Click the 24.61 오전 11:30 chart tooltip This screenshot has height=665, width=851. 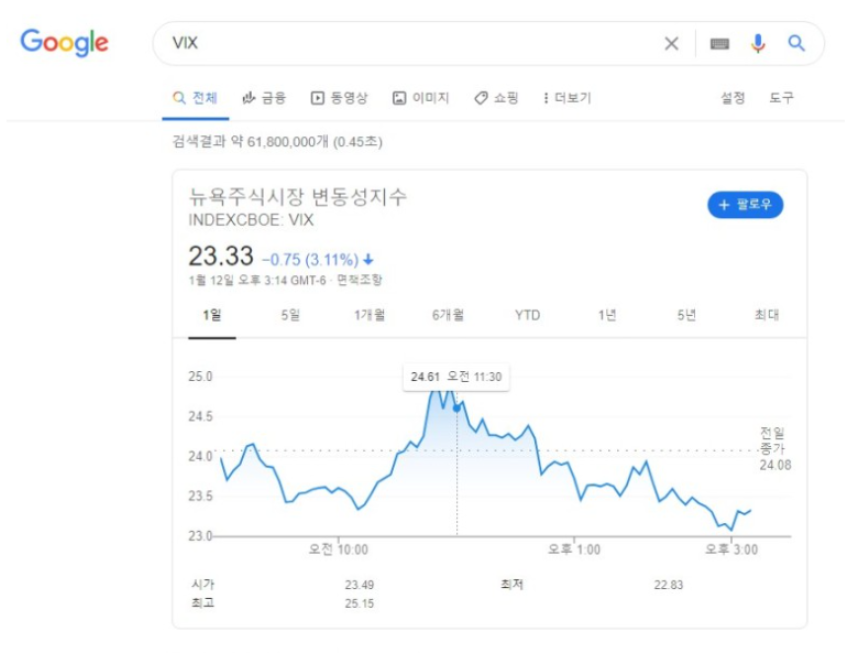click(x=456, y=377)
